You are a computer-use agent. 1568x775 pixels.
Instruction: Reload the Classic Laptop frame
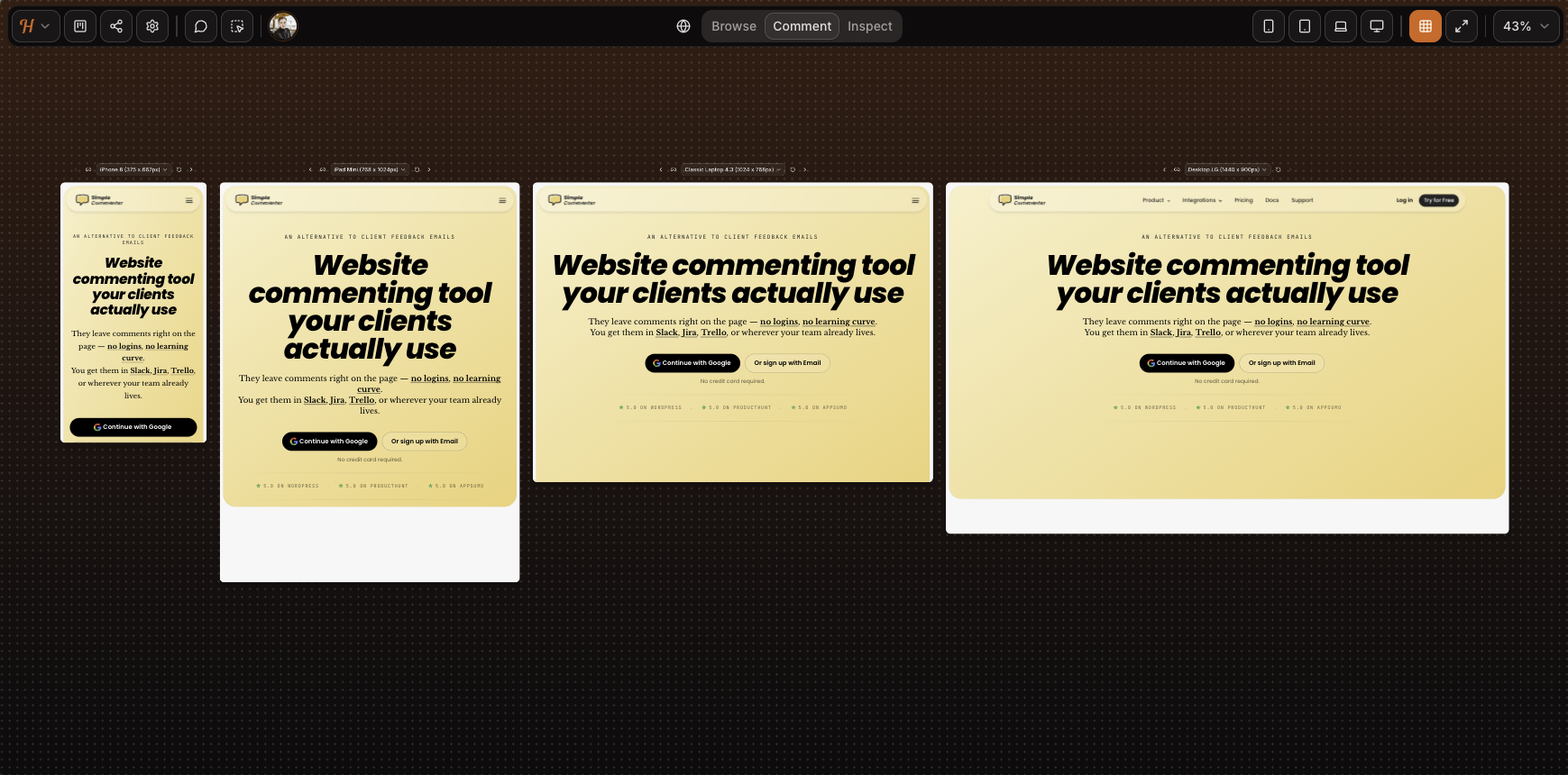[x=793, y=169]
